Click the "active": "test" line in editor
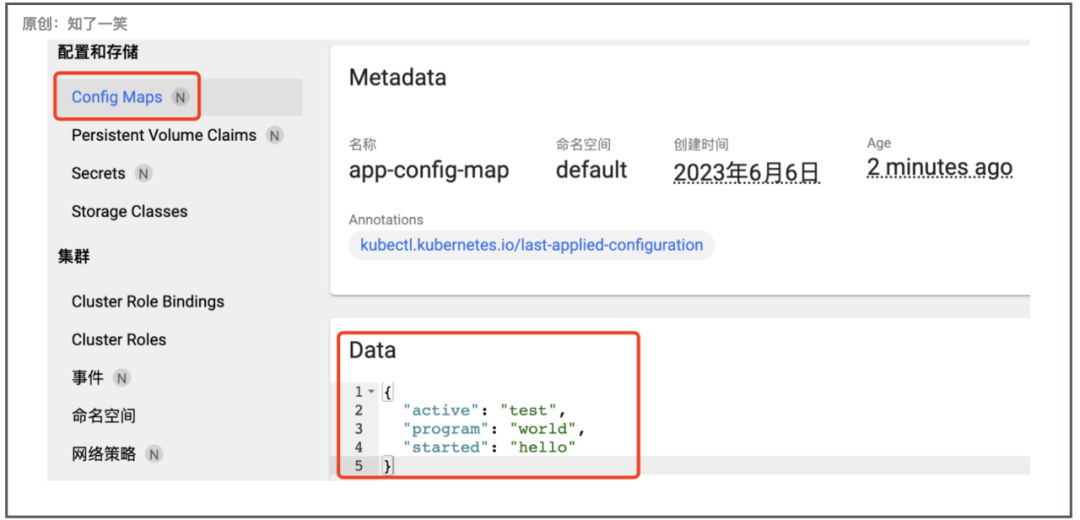This screenshot has height=520, width=1080. point(485,410)
